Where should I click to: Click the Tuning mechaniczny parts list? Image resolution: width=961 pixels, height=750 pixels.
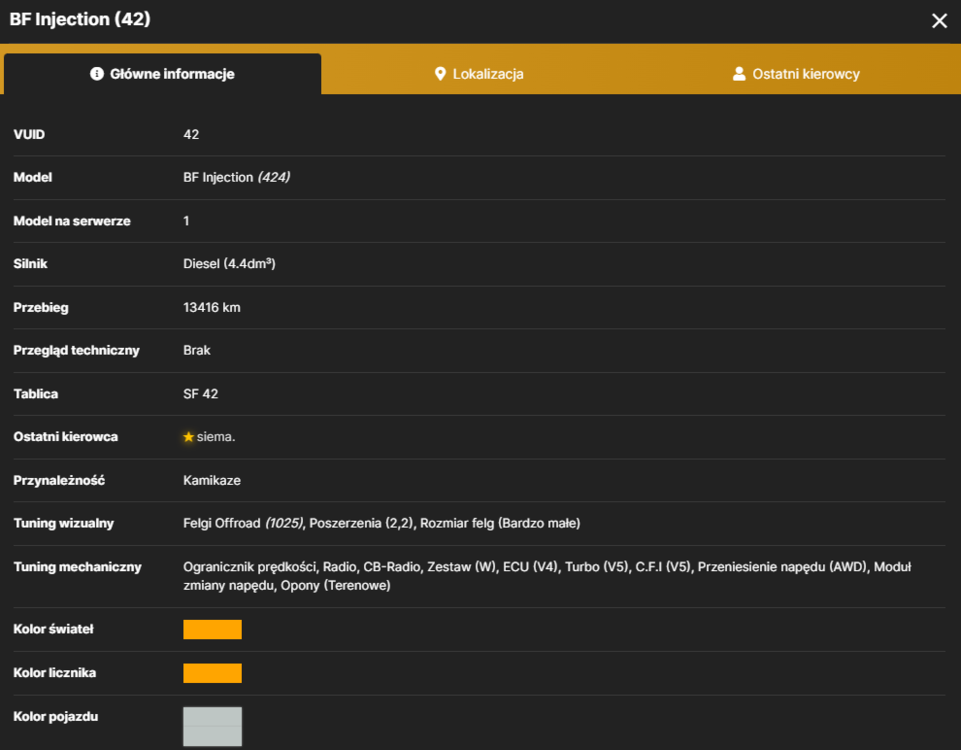click(x=547, y=576)
